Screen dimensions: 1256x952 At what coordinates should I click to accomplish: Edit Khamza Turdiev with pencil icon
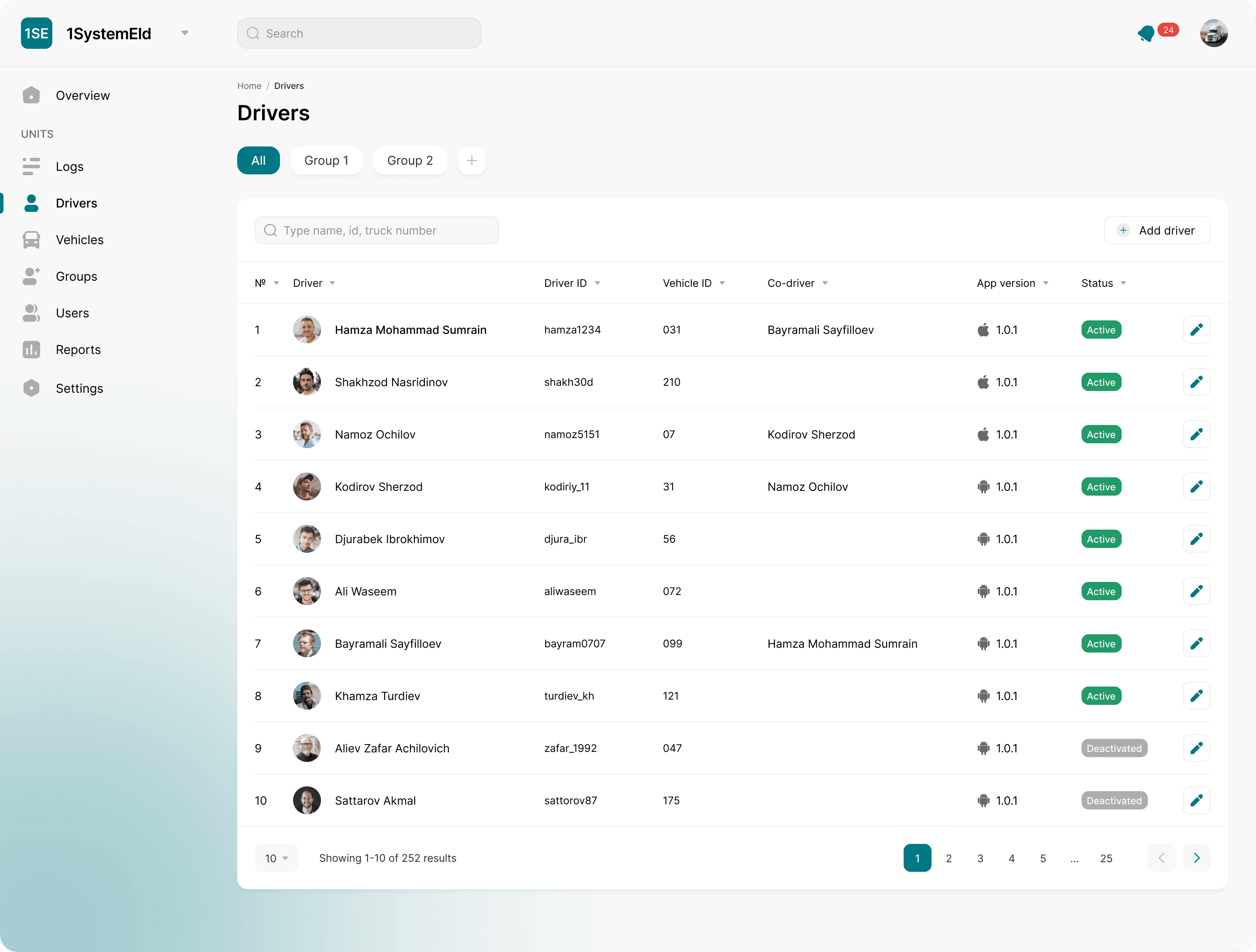(x=1196, y=696)
